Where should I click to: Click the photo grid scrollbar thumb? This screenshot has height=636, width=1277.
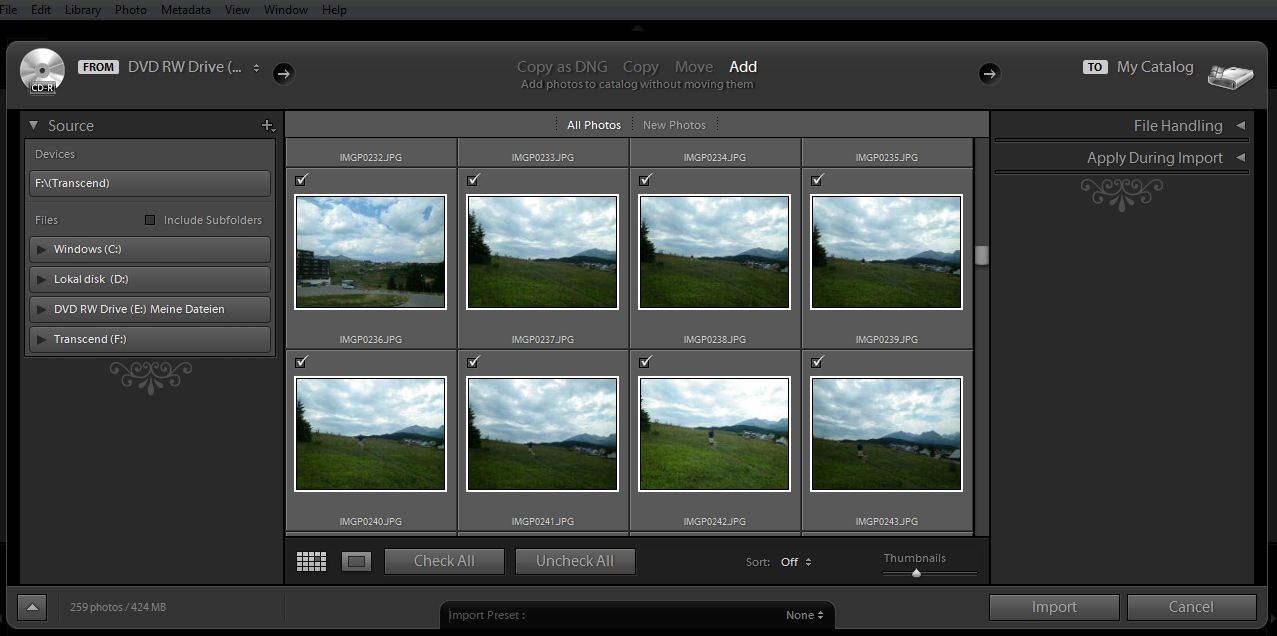[x=981, y=255]
